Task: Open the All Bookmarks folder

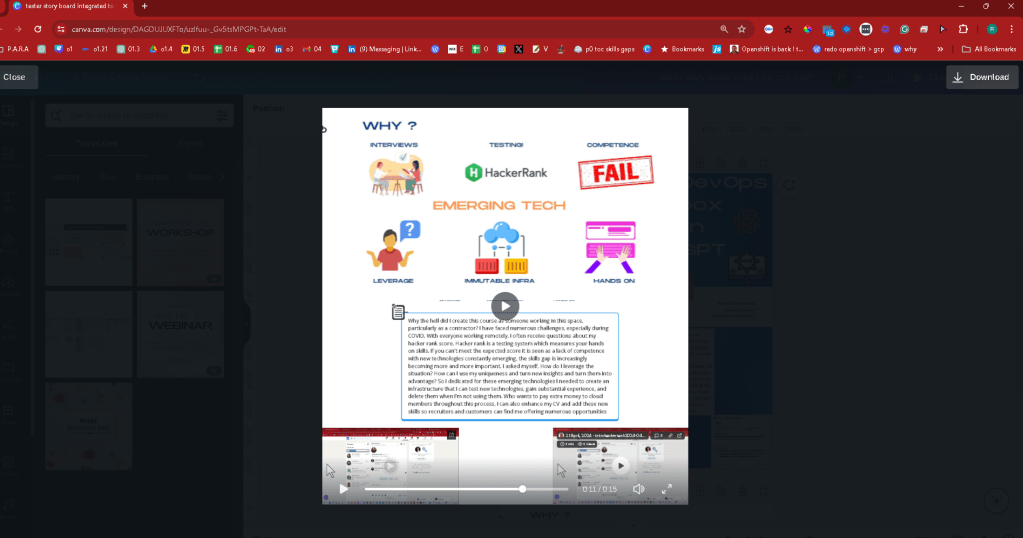Action: (x=989, y=49)
